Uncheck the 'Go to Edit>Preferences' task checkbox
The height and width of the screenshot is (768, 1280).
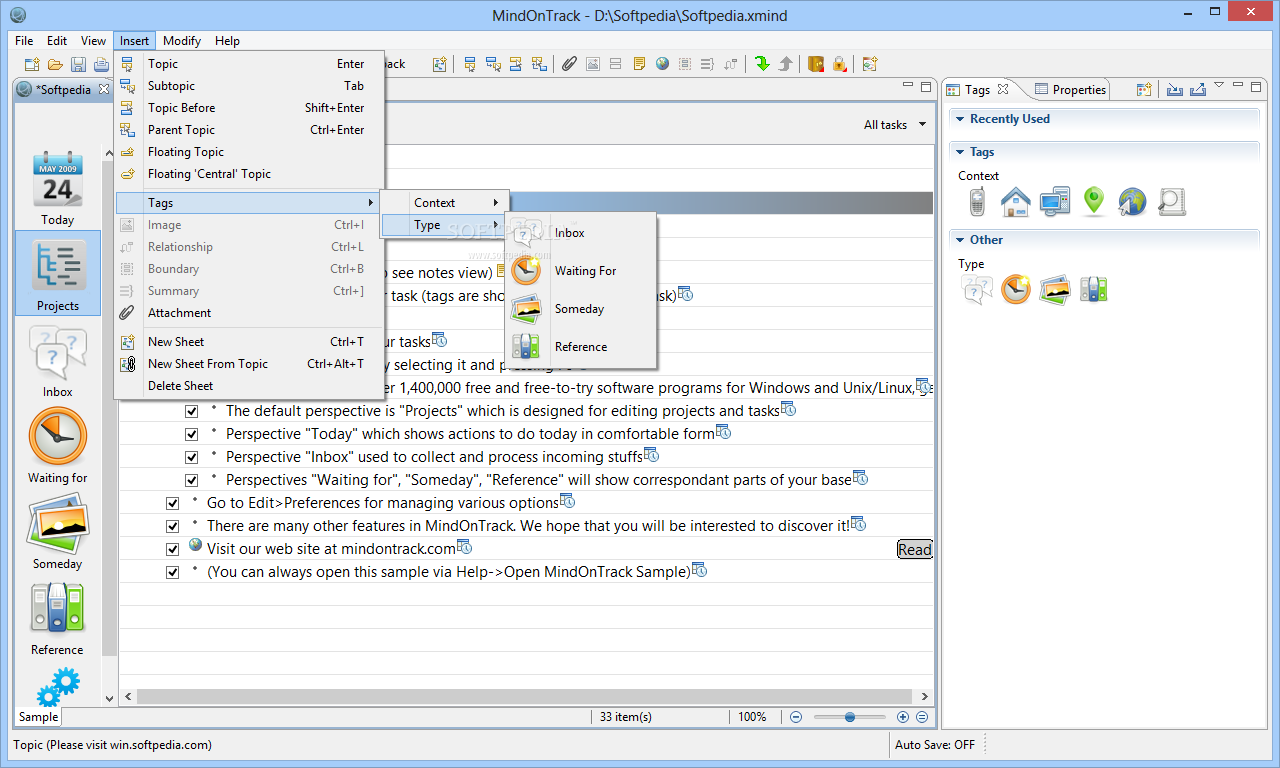pos(173,503)
